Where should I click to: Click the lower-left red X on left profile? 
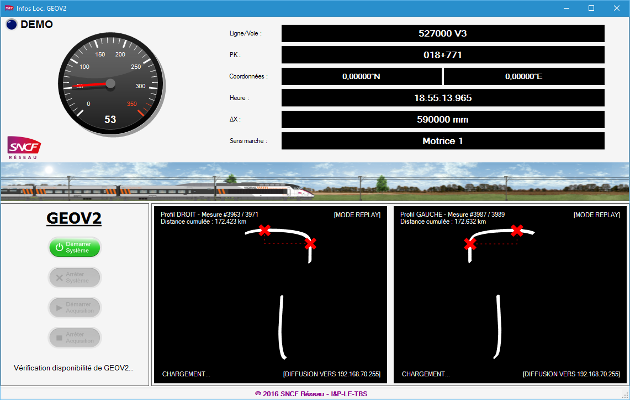[469, 243]
